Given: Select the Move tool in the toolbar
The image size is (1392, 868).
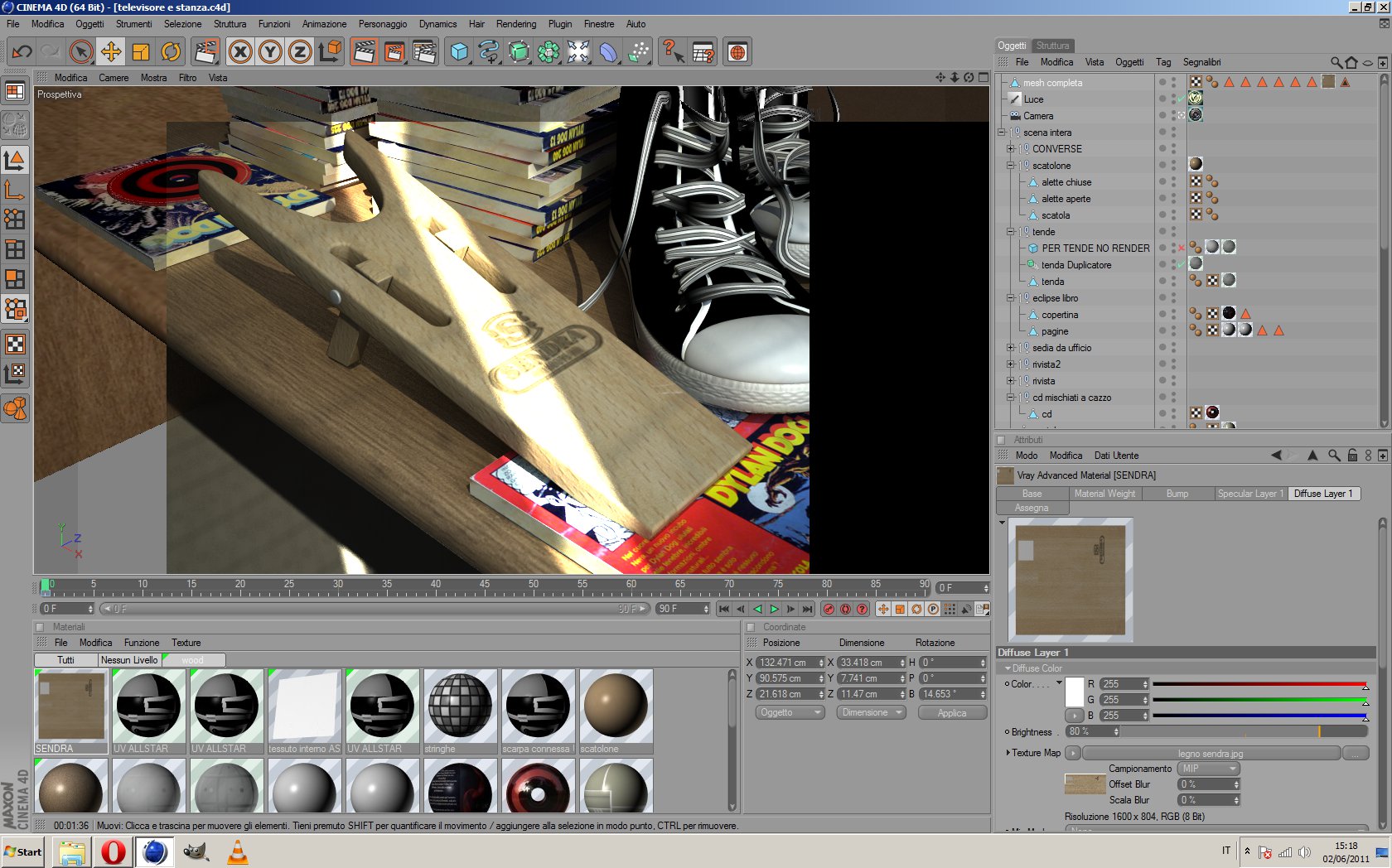Looking at the screenshot, I should pyautogui.click(x=110, y=52).
